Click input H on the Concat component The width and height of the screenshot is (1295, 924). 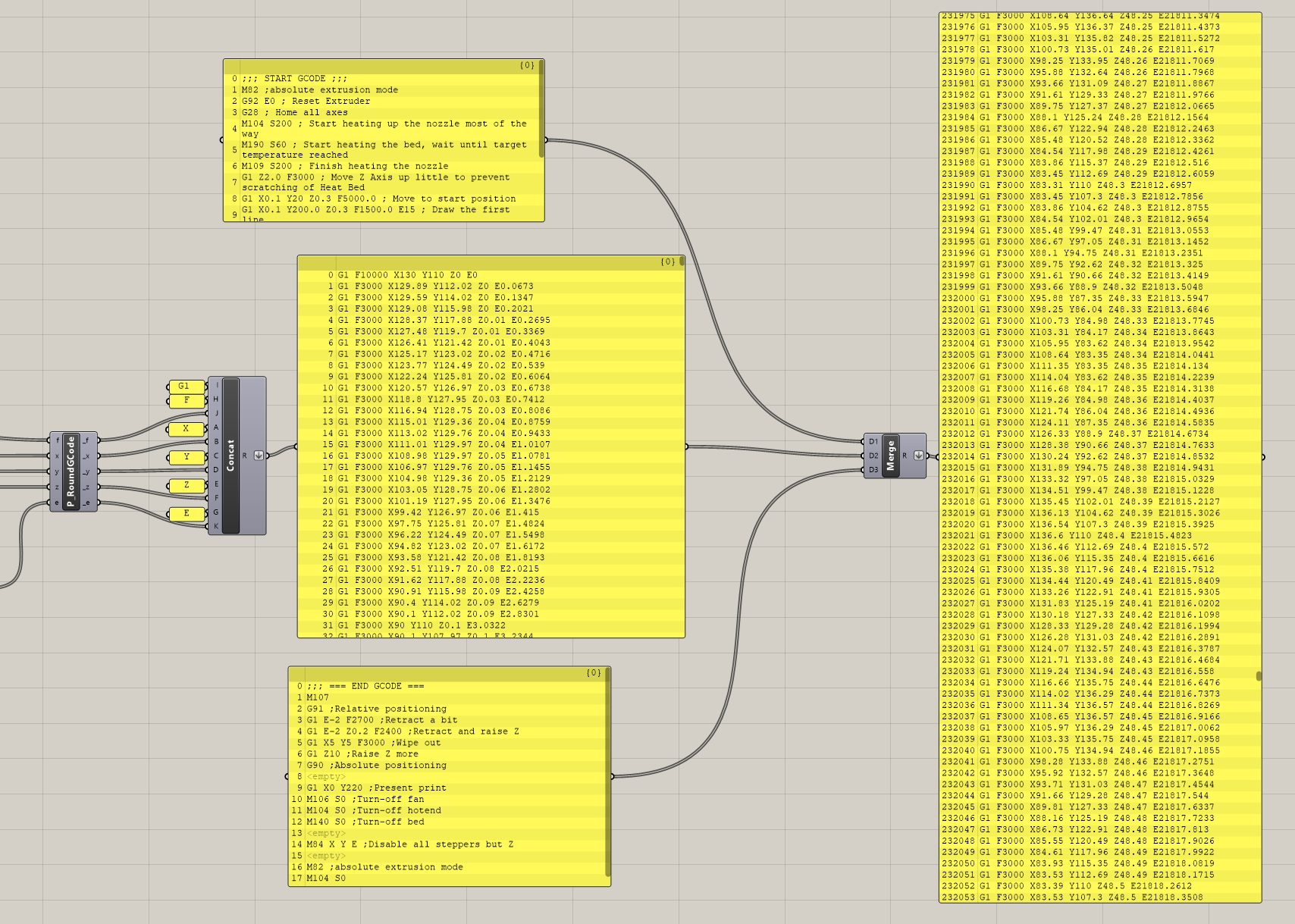216,399
